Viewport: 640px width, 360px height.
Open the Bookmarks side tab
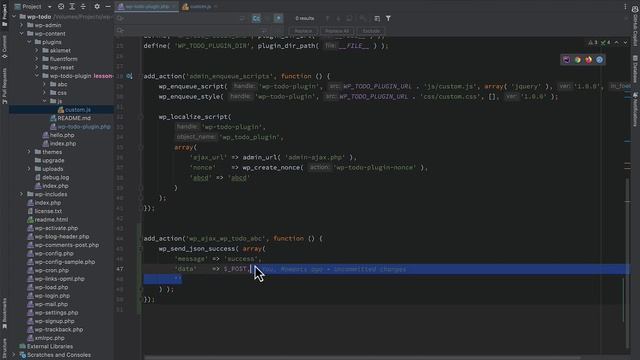point(4,313)
